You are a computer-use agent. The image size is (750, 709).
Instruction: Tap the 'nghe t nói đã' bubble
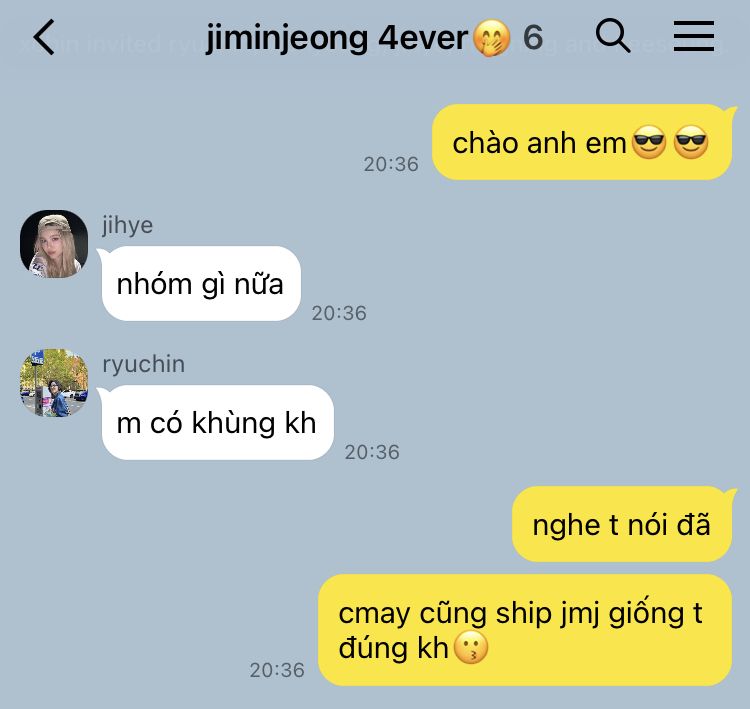tap(622, 524)
